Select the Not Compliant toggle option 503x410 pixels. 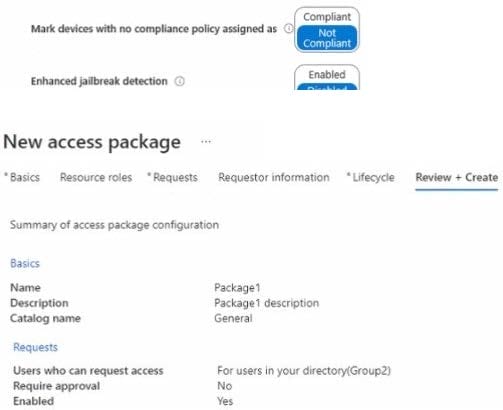(x=327, y=38)
